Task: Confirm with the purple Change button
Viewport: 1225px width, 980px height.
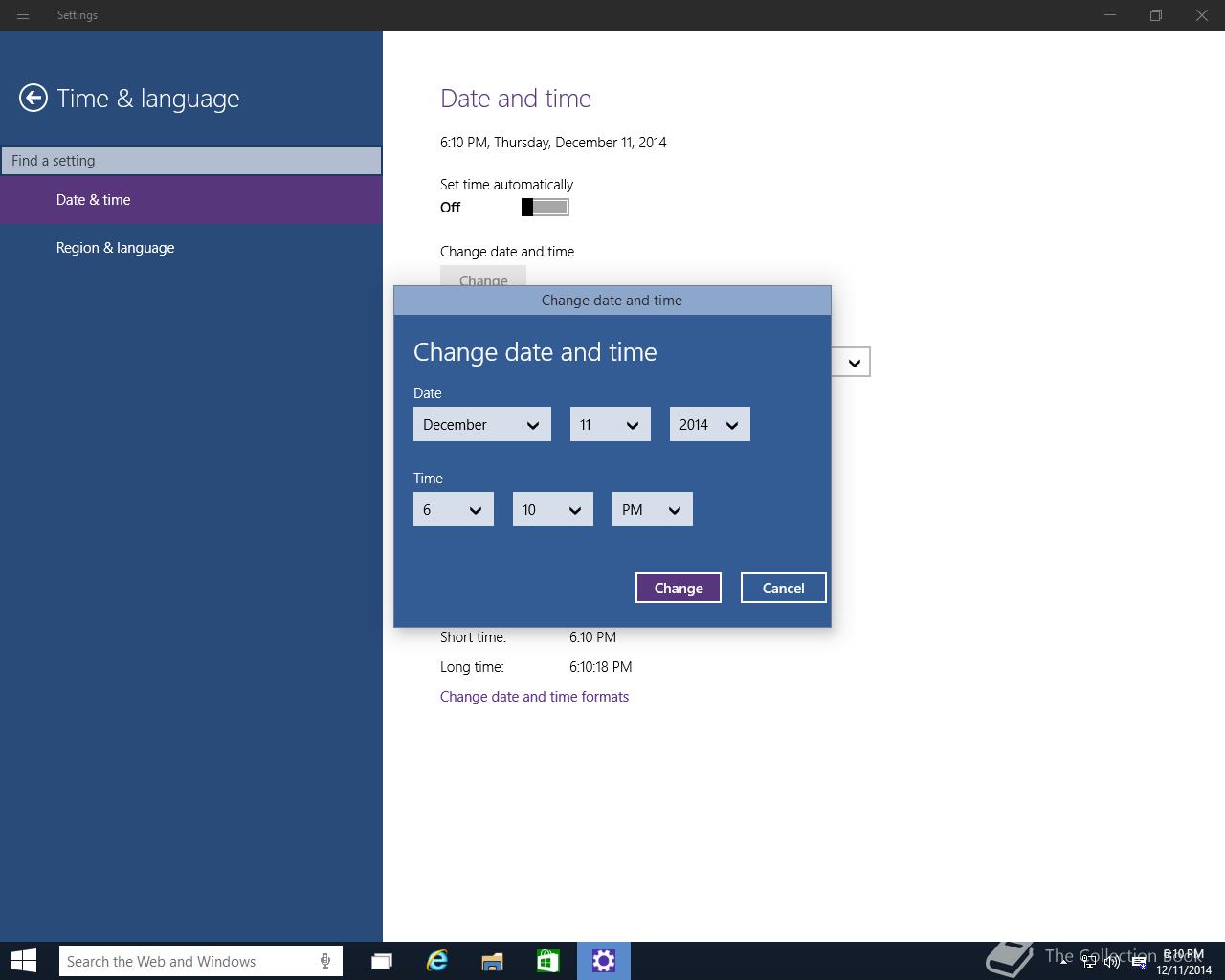Action: [x=679, y=589]
